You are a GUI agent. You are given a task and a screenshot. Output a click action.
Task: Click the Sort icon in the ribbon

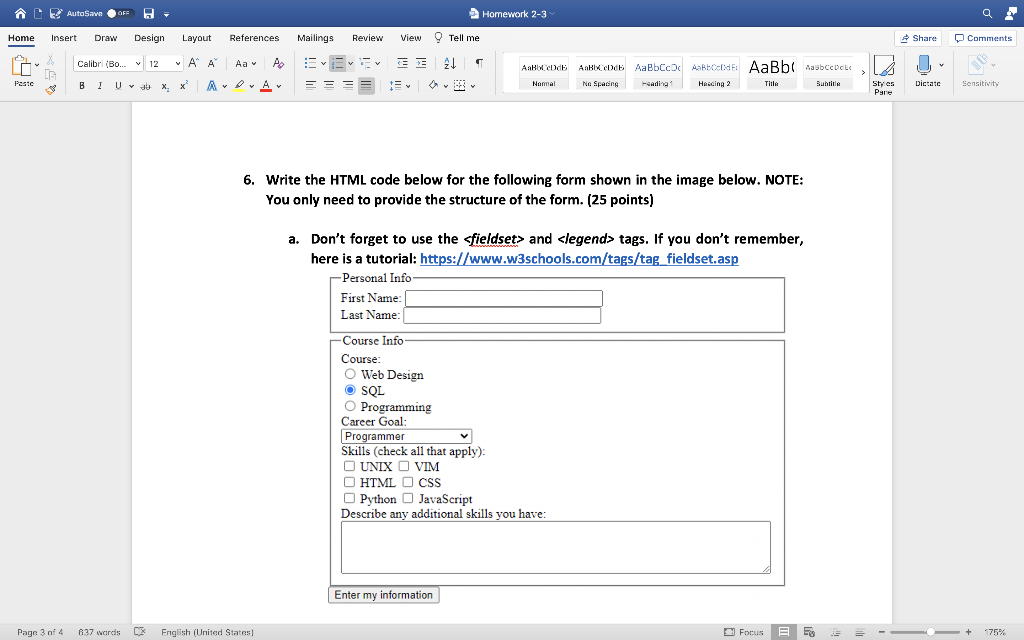coord(450,63)
